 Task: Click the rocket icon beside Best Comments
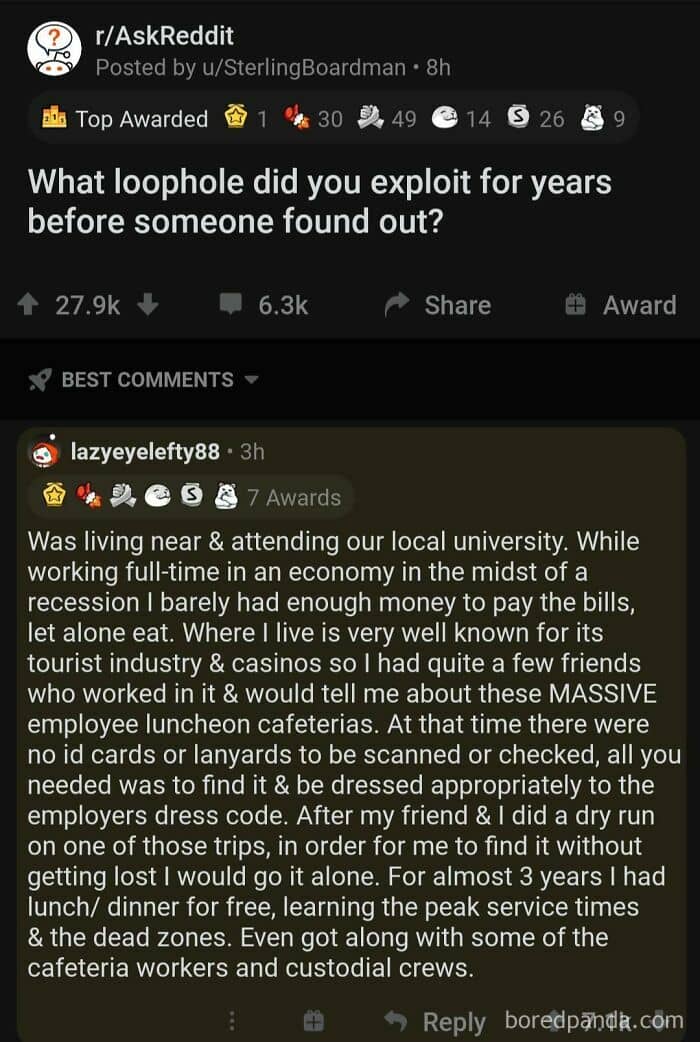click(39, 380)
